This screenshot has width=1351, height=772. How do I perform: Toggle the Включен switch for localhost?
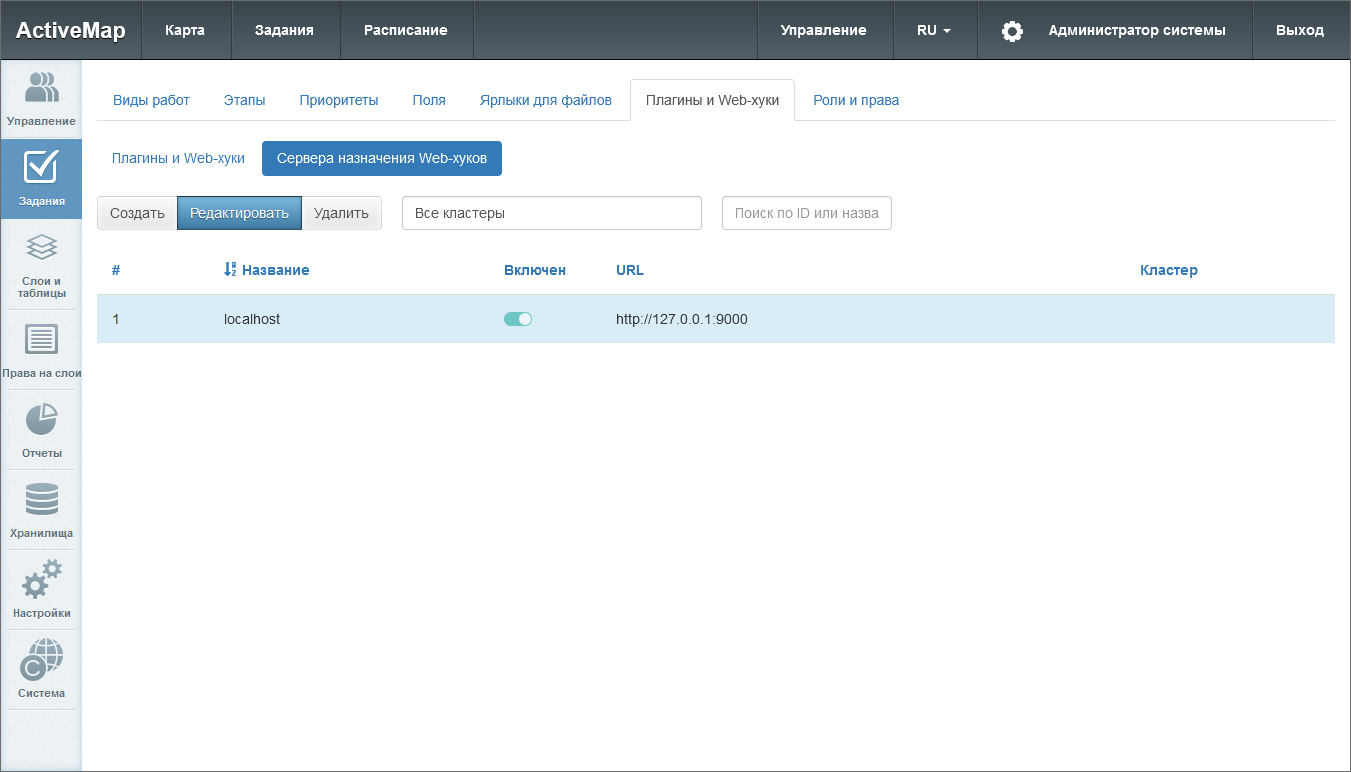click(518, 319)
